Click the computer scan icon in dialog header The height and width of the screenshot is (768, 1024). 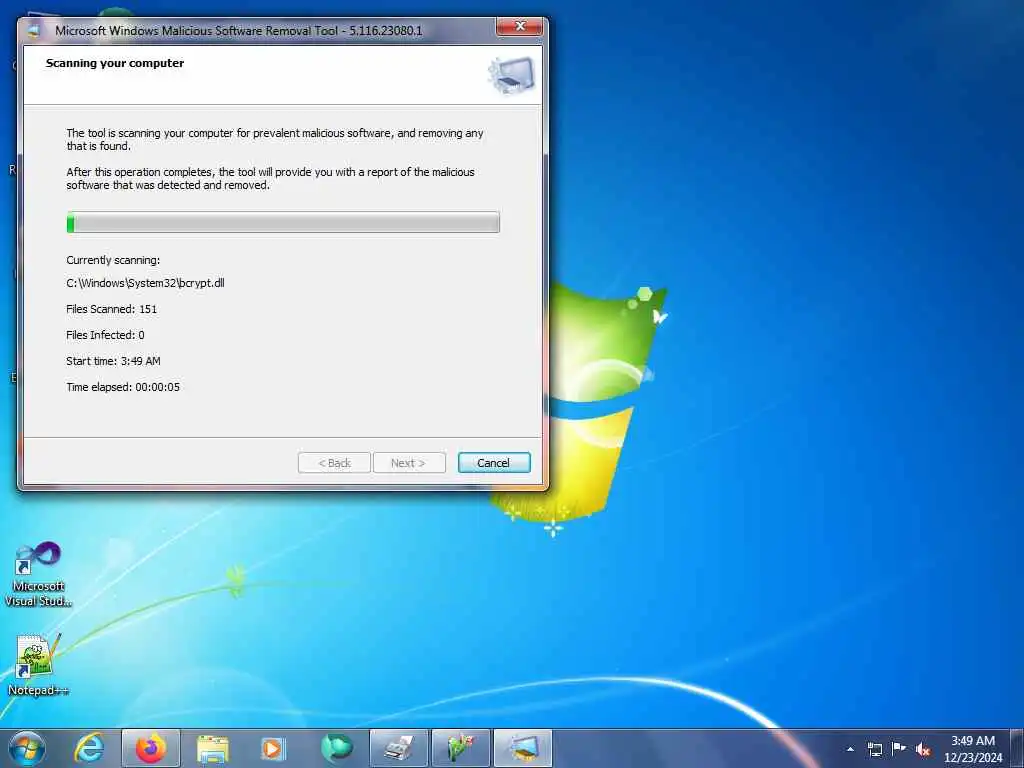511,74
